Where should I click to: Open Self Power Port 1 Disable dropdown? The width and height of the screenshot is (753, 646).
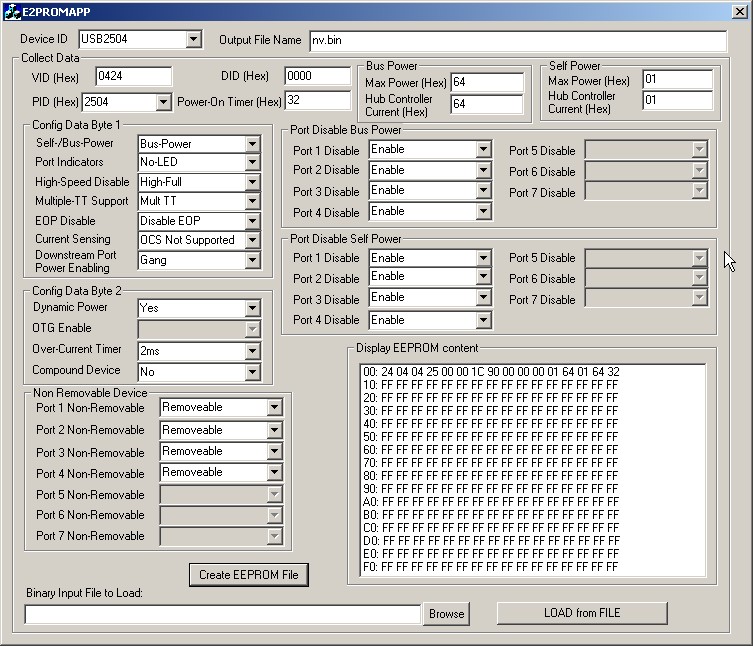pyautogui.click(x=484, y=258)
